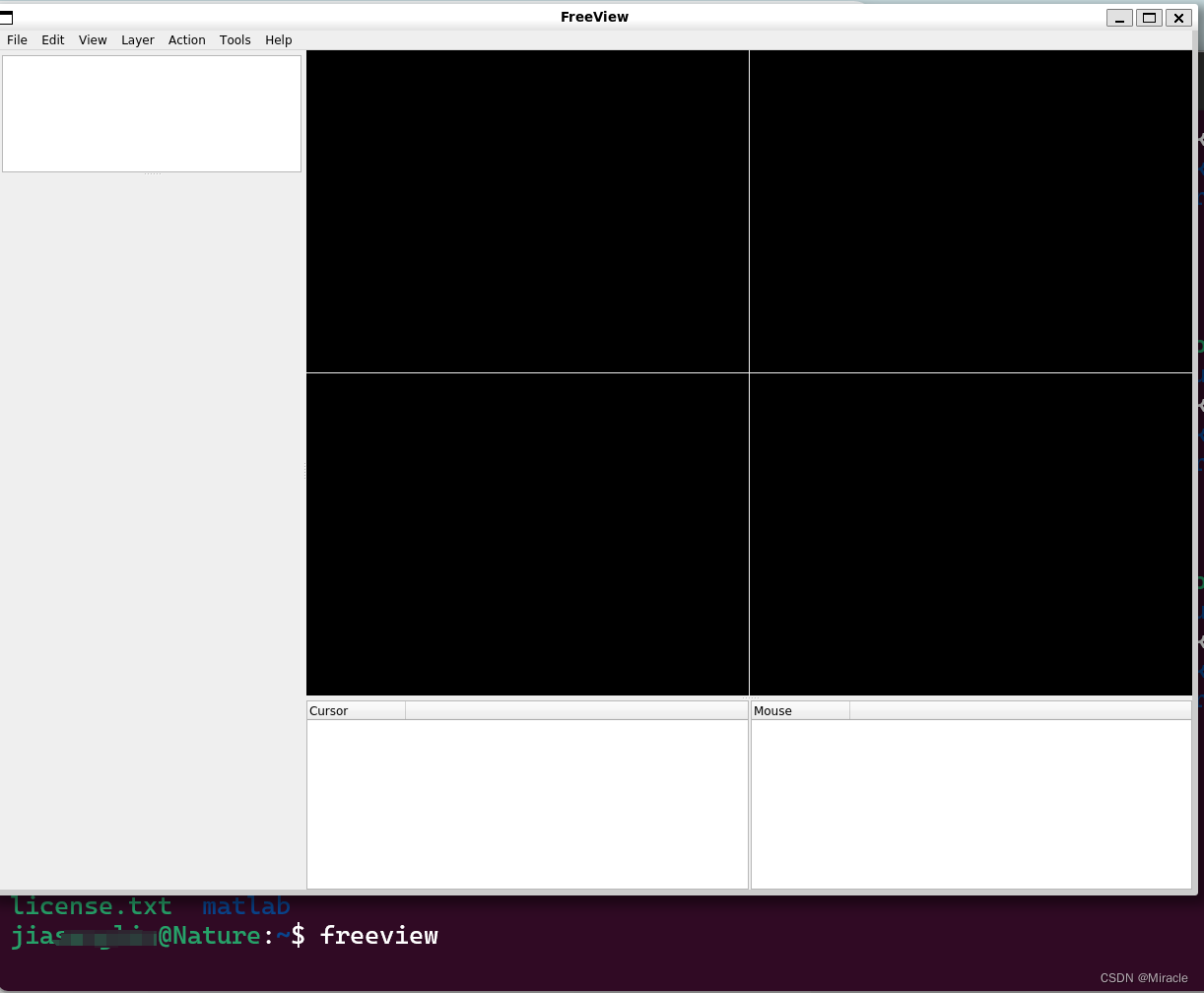The height and width of the screenshot is (993, 1204).
Task: Click the FreeView window system icon
Action: [8, 17]
